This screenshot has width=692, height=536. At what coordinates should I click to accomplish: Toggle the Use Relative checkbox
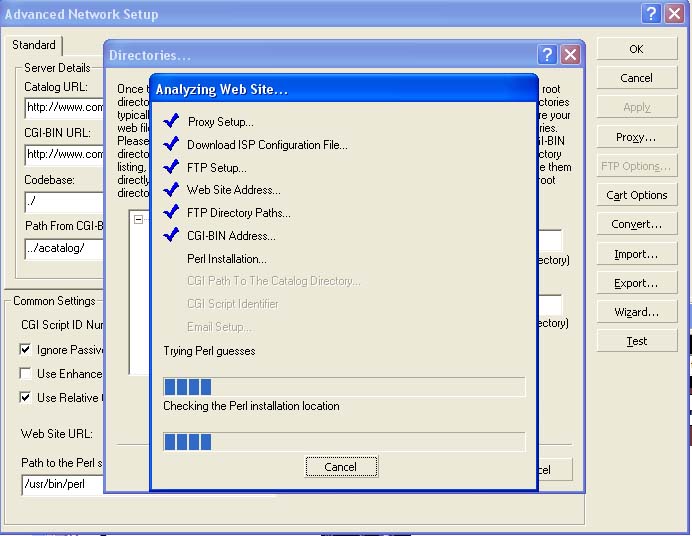tap(26, 398)
